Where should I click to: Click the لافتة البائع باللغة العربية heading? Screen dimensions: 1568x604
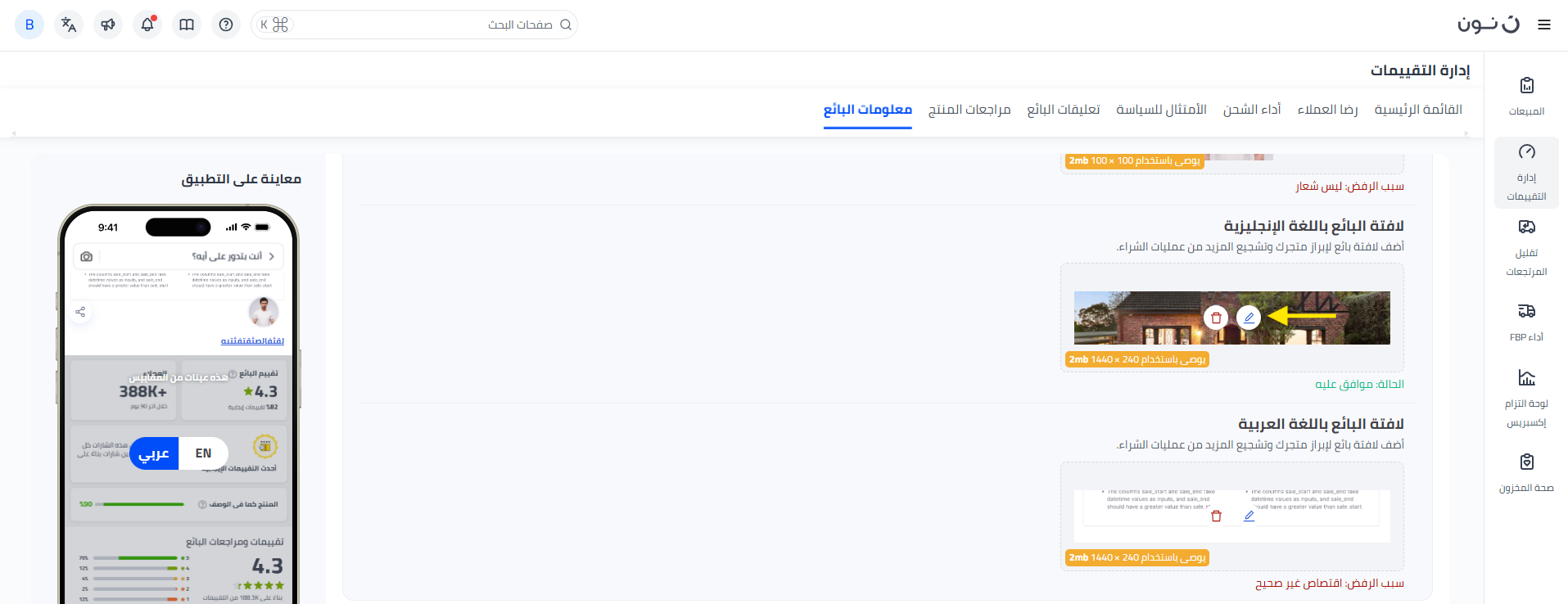coord(1321,424)
